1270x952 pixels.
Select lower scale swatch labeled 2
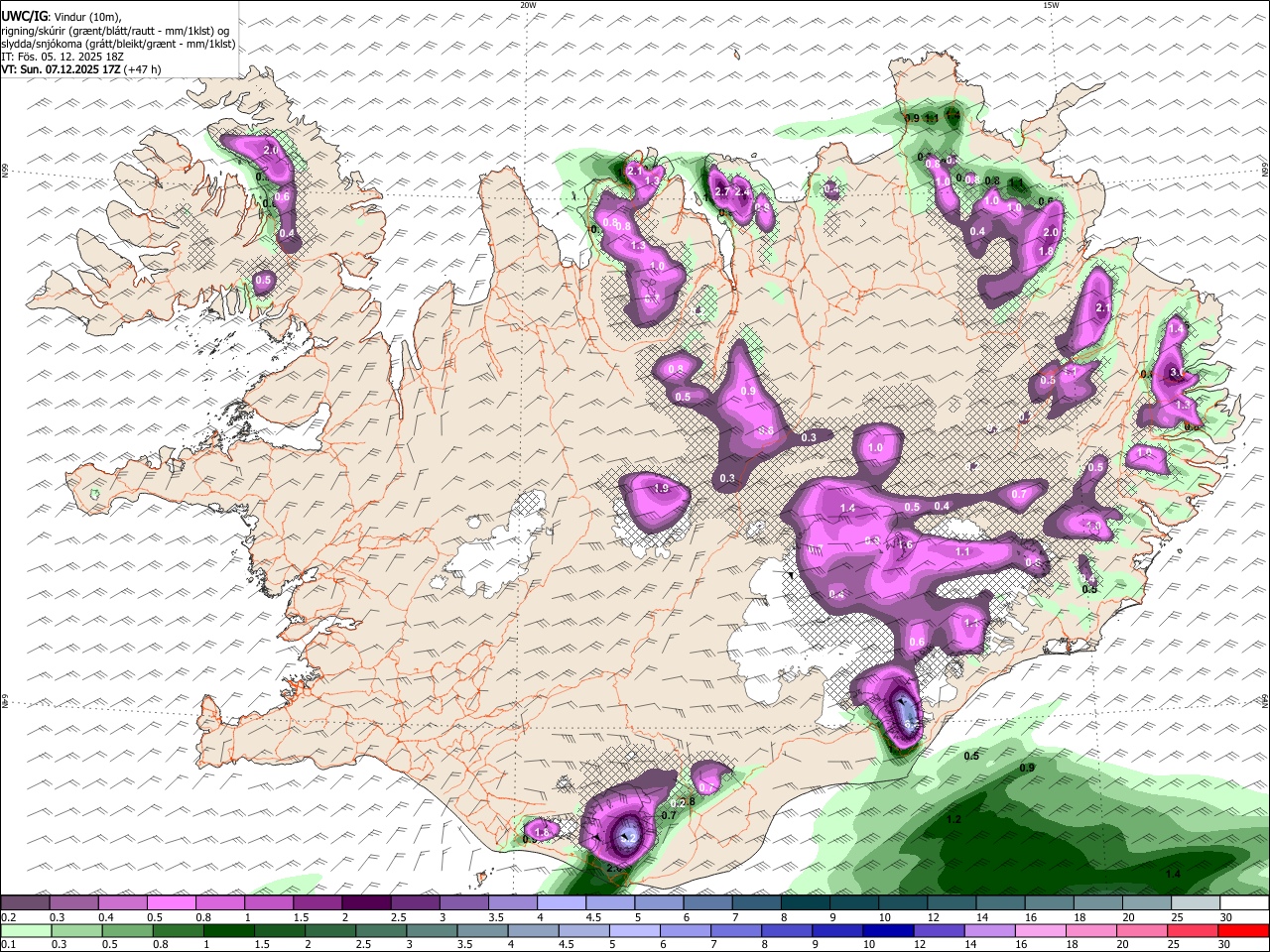coord(330,930)
